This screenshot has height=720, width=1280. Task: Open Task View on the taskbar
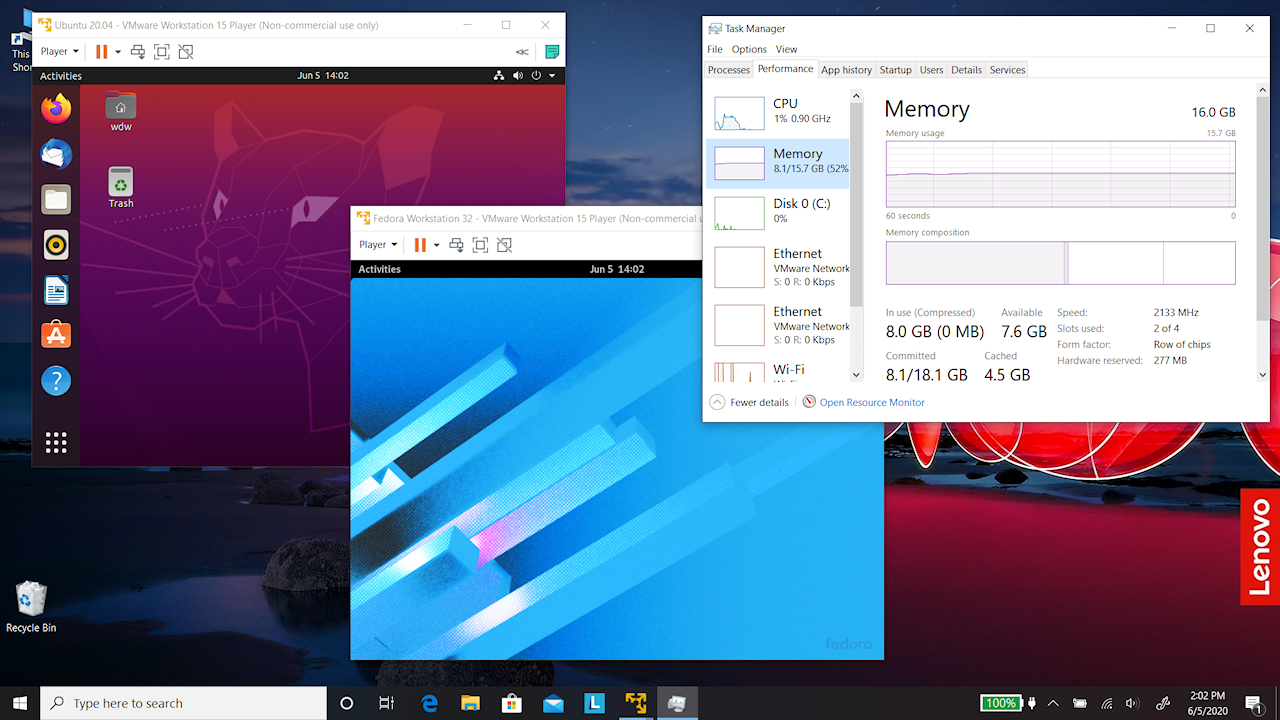pyautogui.click(x=387, y=703)
